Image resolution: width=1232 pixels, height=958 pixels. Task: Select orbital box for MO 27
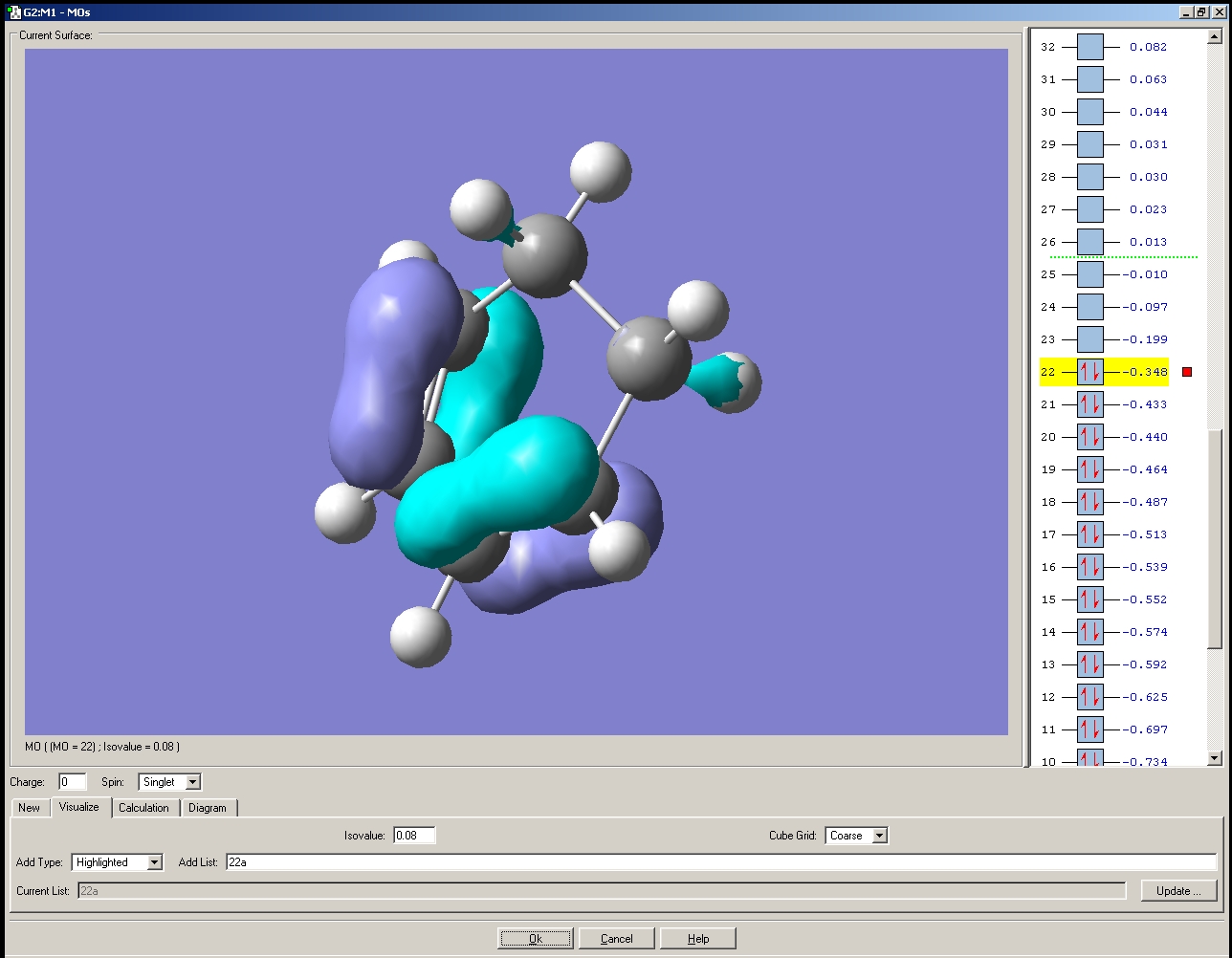[x=1090, y=209]
